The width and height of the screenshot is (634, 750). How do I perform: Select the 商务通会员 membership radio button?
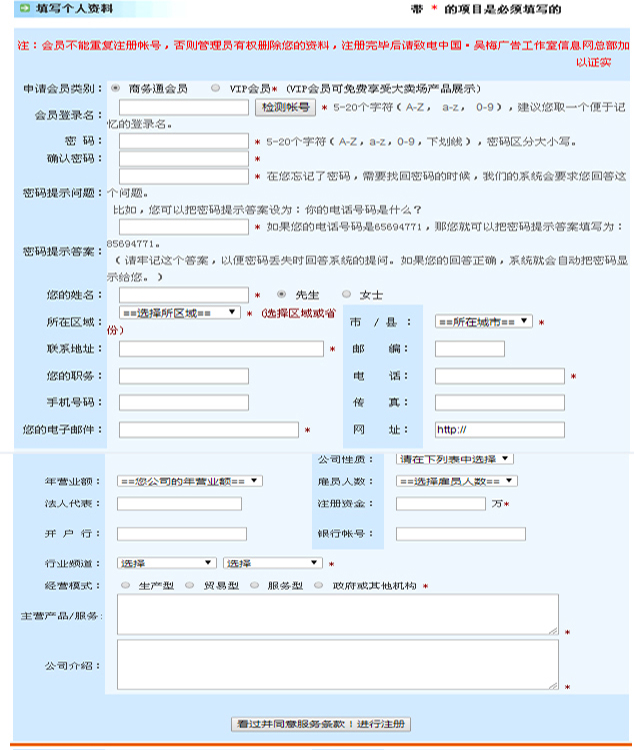pos(115,88)
